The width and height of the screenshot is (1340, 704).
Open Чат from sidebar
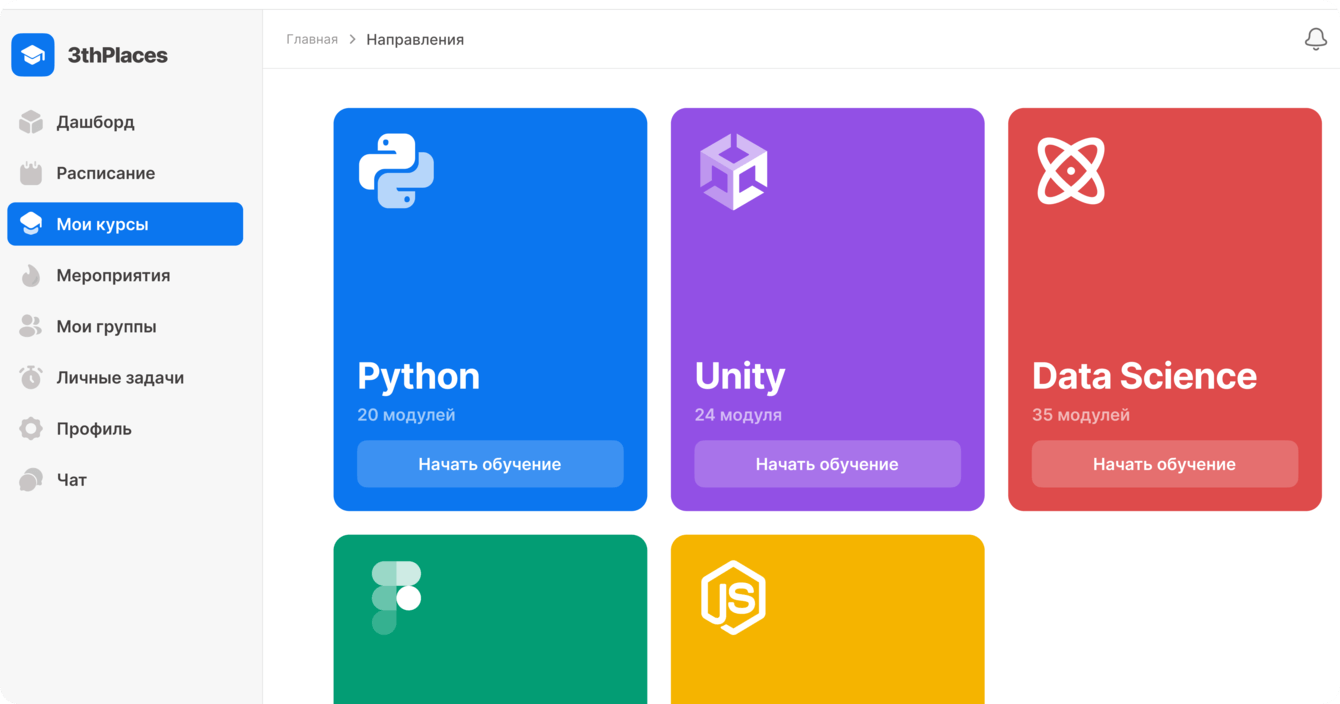point(125,480)
